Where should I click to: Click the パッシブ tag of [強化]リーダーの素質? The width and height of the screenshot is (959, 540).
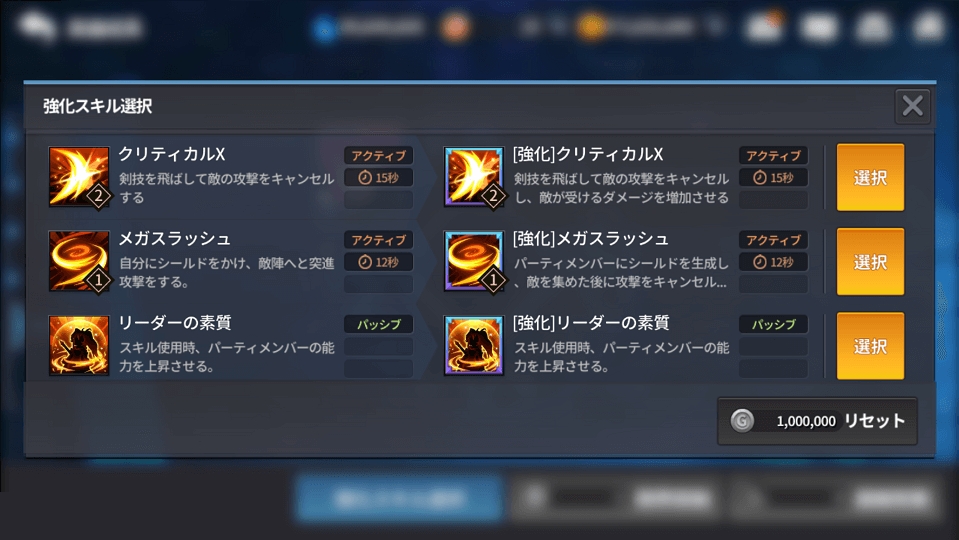coord(773,324)
